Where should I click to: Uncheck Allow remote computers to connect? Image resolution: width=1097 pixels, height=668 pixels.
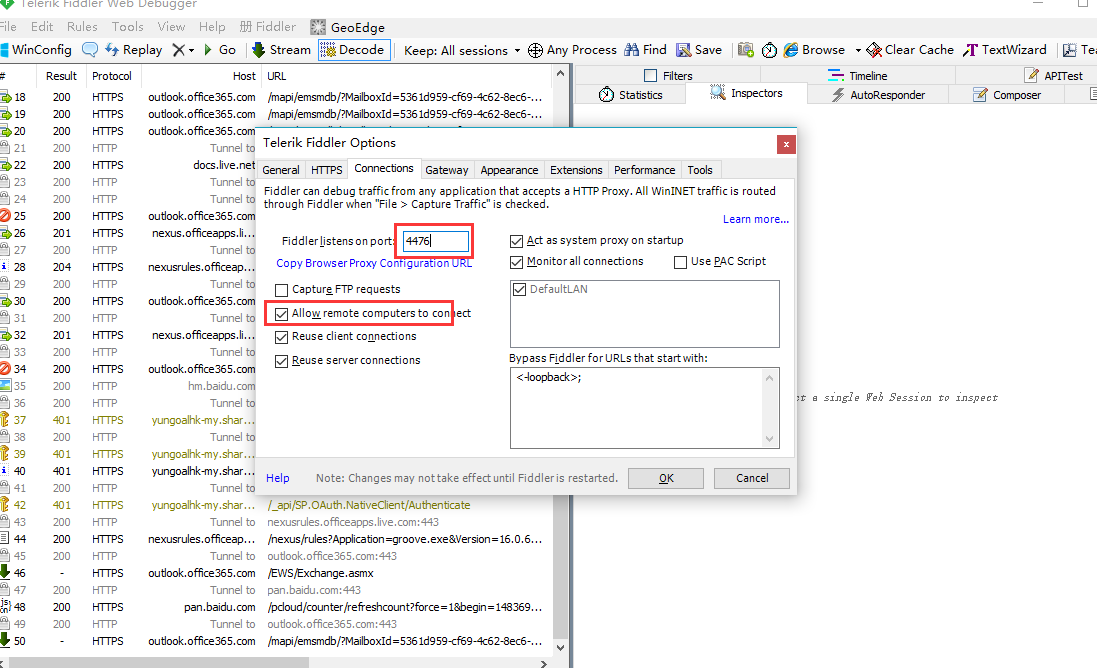[282, 313]
